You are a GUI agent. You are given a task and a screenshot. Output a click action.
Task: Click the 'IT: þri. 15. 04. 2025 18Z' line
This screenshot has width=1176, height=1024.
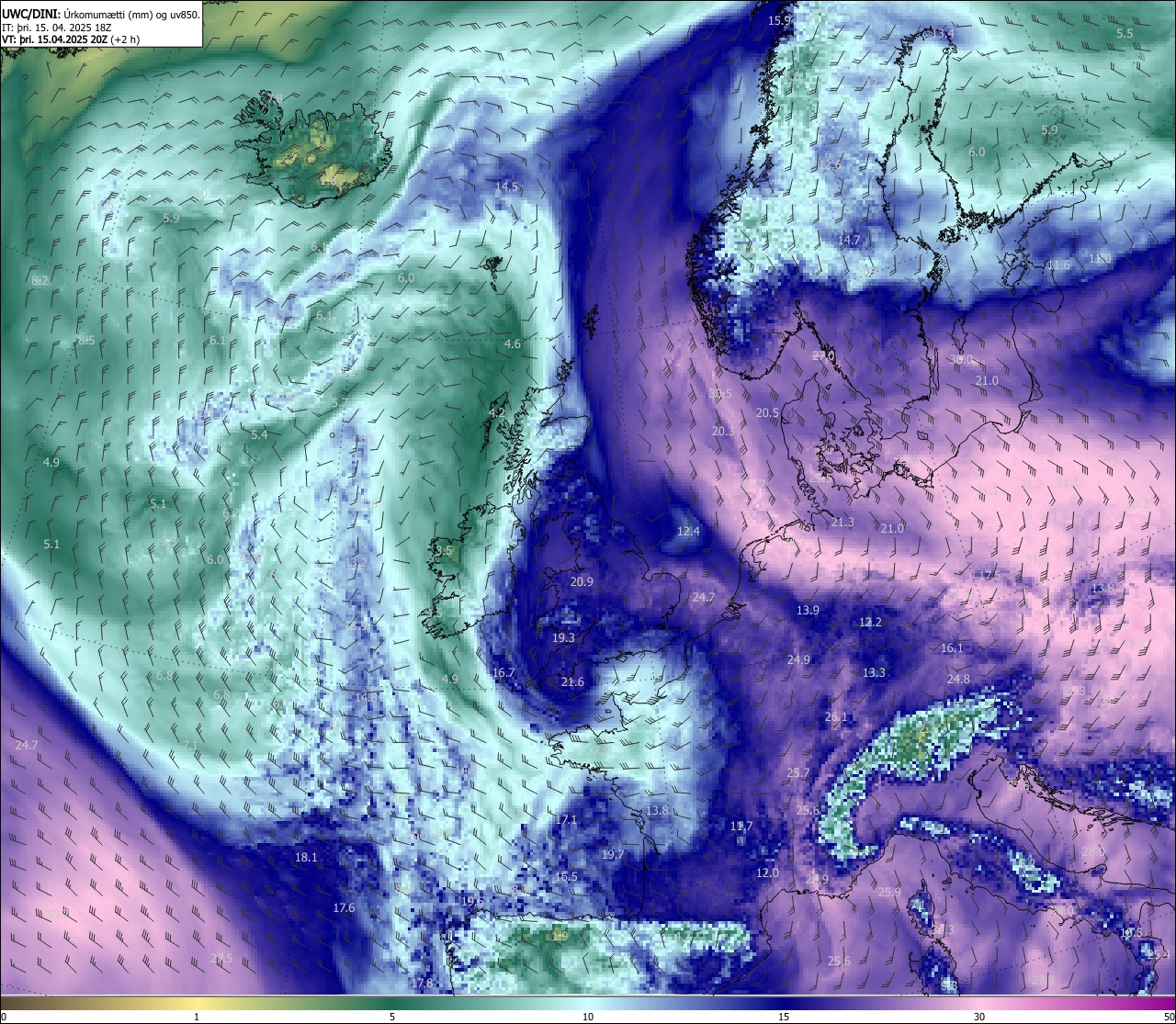[x=56, y=28]
